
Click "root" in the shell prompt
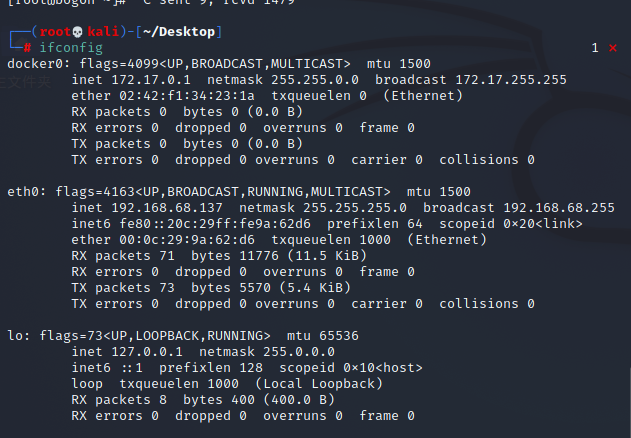coord(55,32)
